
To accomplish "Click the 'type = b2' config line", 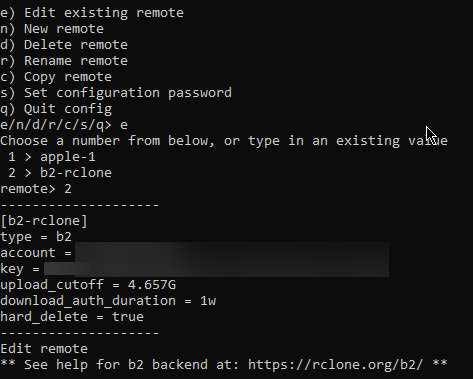I will pyautogui.click(x=36, y=237).
